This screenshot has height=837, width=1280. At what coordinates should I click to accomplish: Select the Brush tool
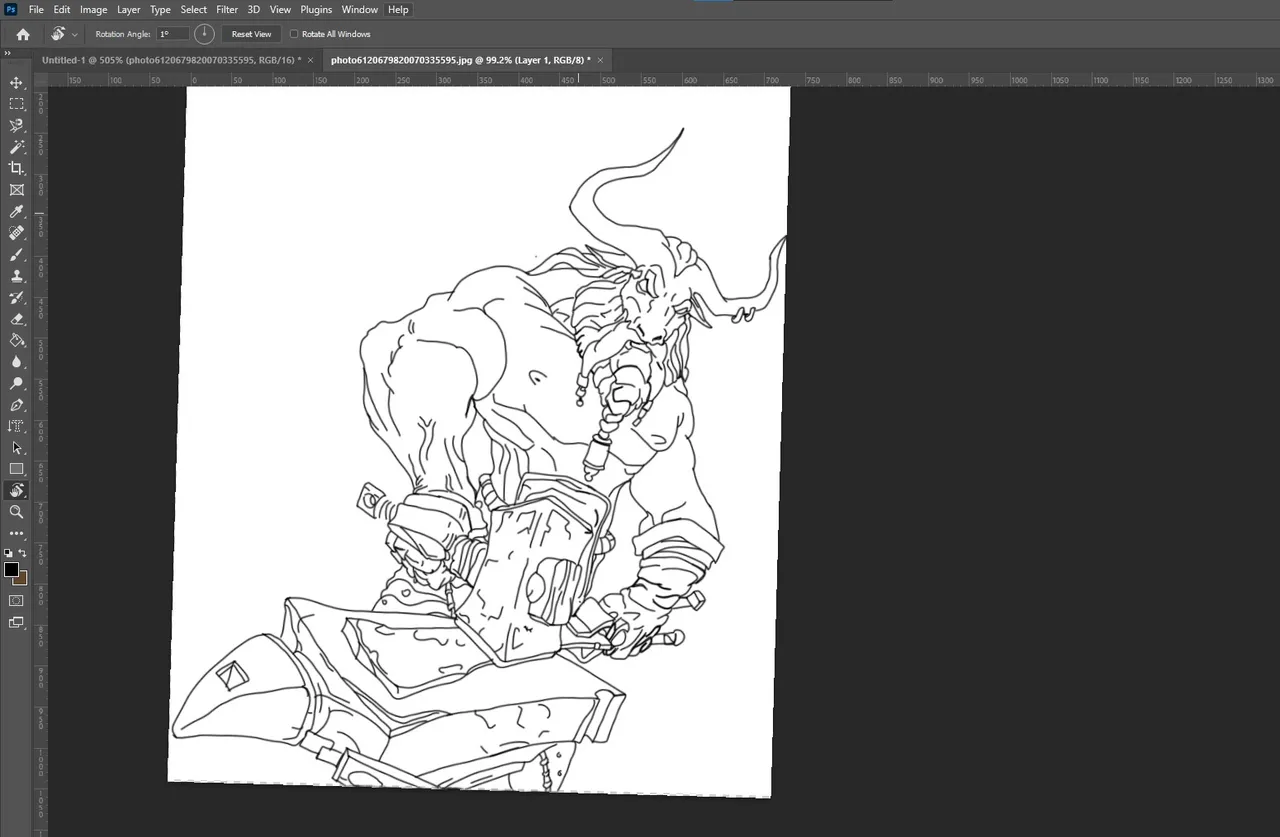coord(16,255)
